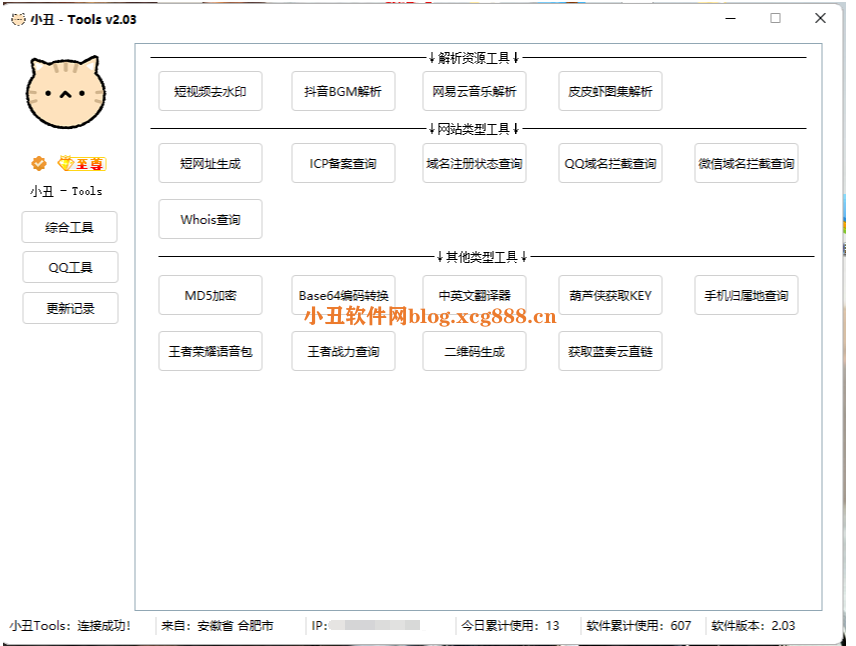The height and width of the screenshot is (646, 856).
Task: Click status text 今日累计使用: 13
Action: (x=510, y=626)
